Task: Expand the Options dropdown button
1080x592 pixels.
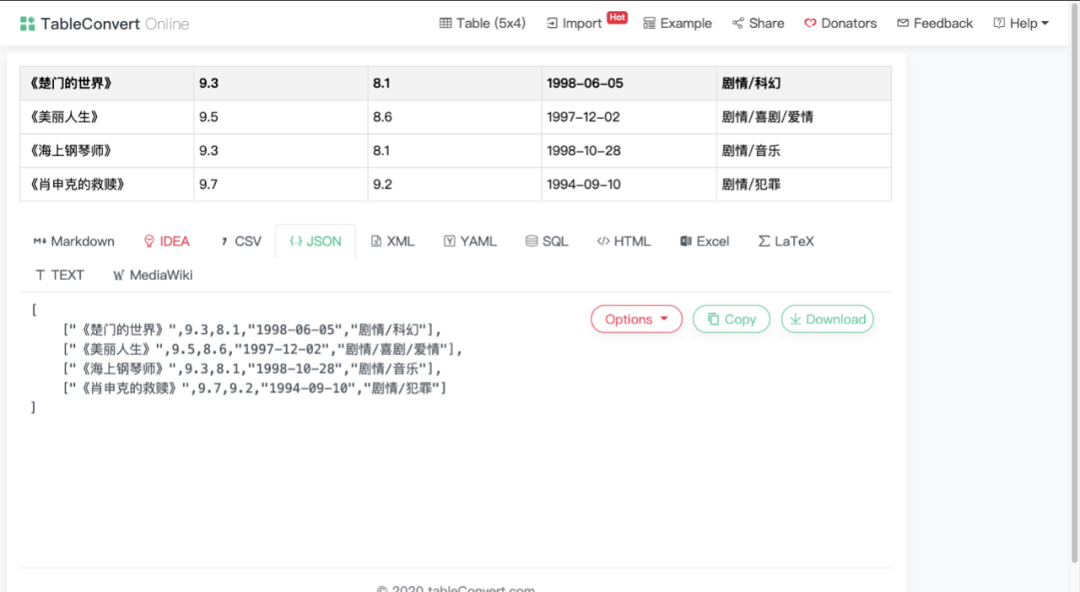Action: pyautogui.click(x=636, y=319)
